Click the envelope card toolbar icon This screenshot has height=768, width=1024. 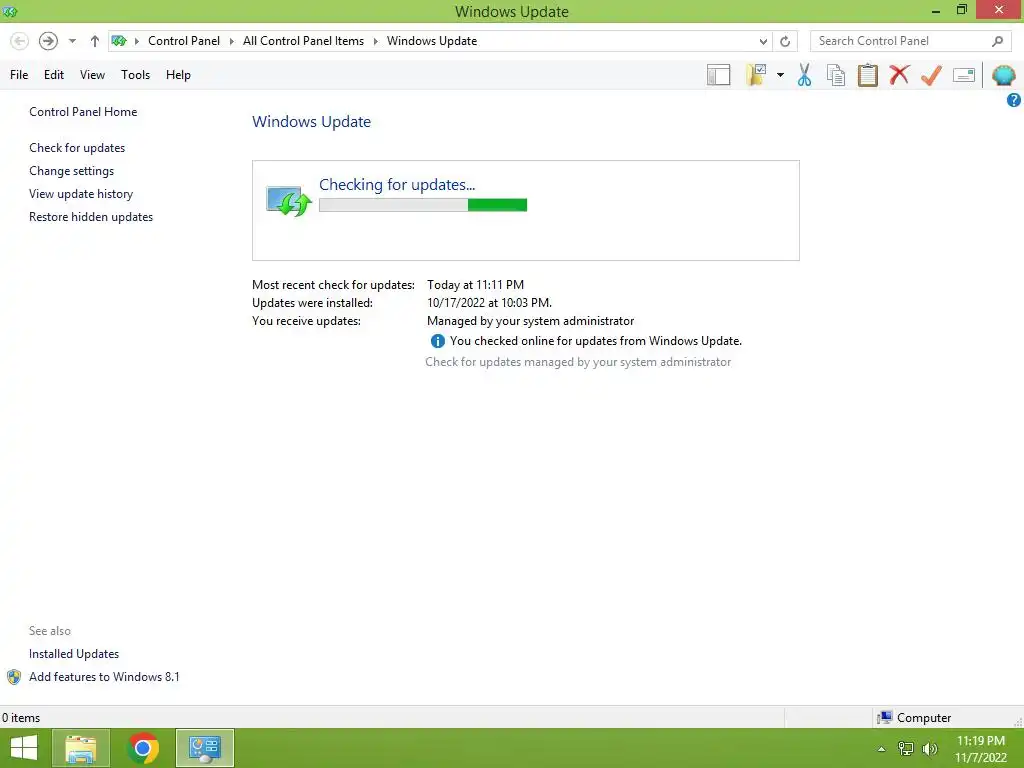point(964,75)
